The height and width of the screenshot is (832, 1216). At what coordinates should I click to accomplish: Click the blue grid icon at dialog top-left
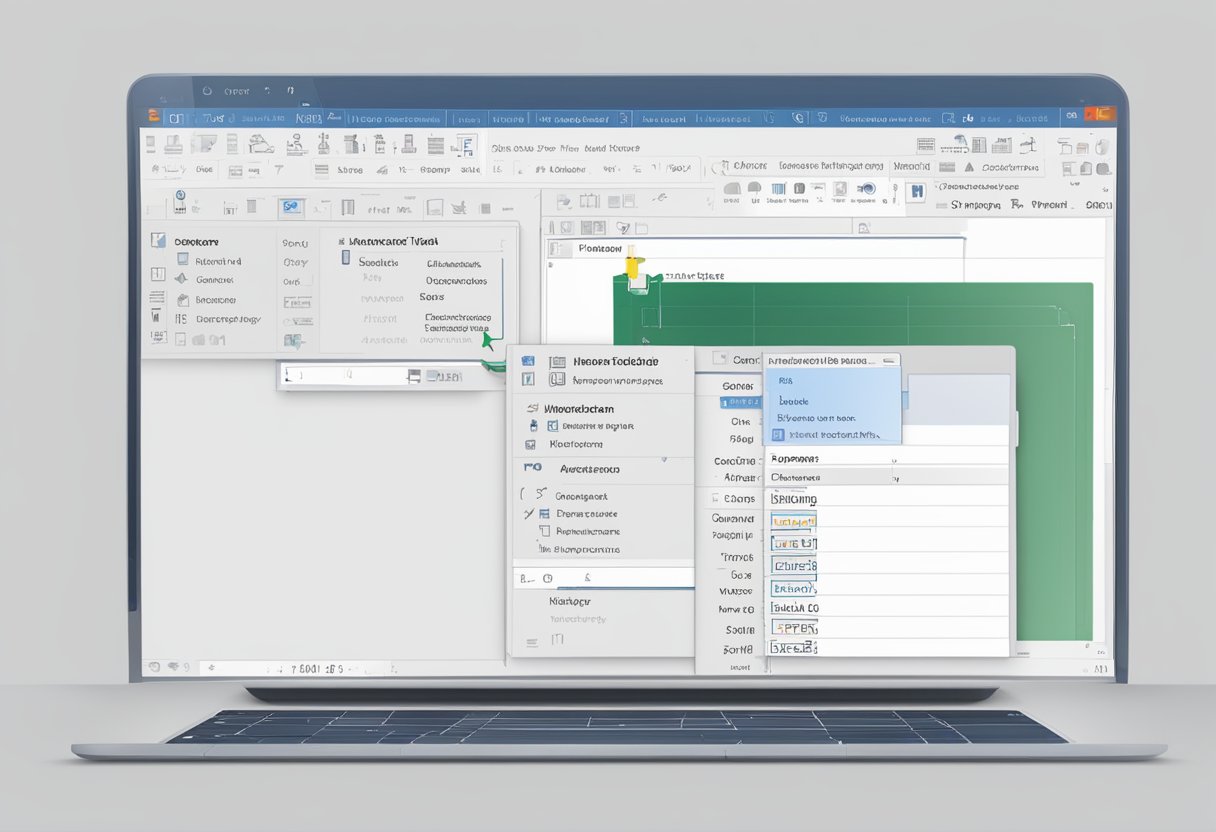coord(528,361)
